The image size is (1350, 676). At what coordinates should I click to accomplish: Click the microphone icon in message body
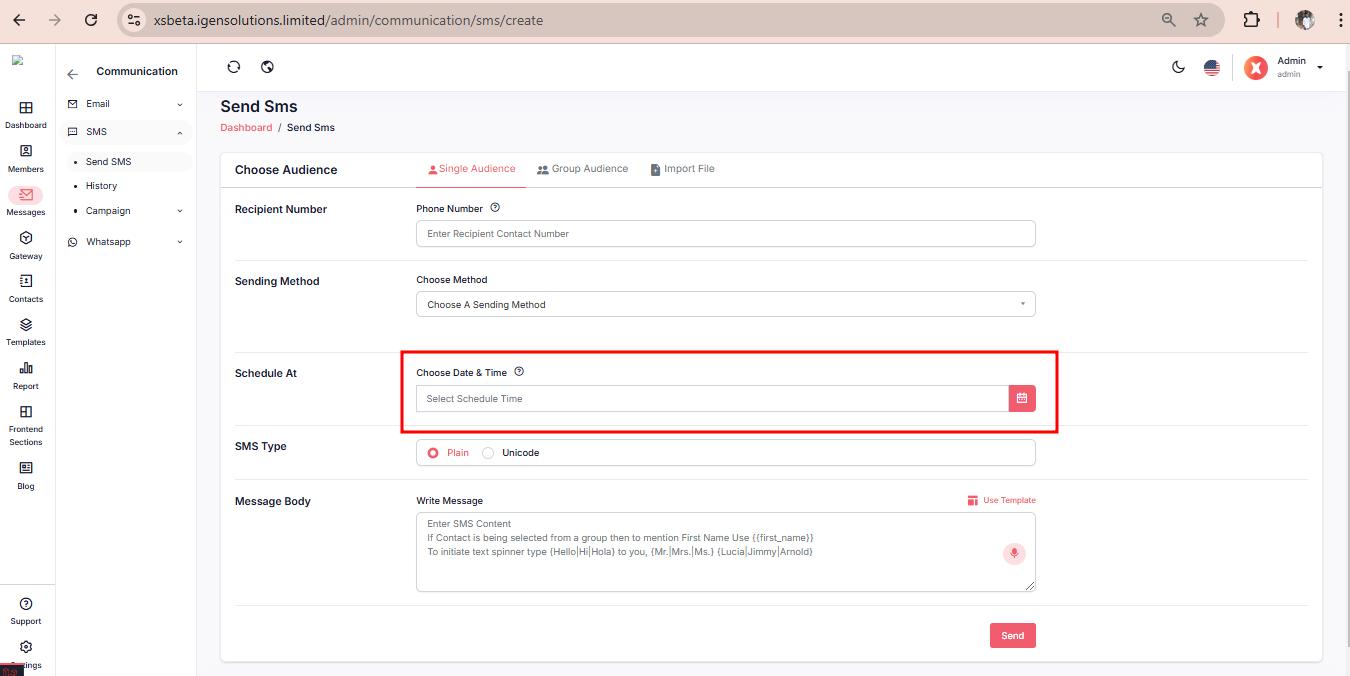(1014, 553)
